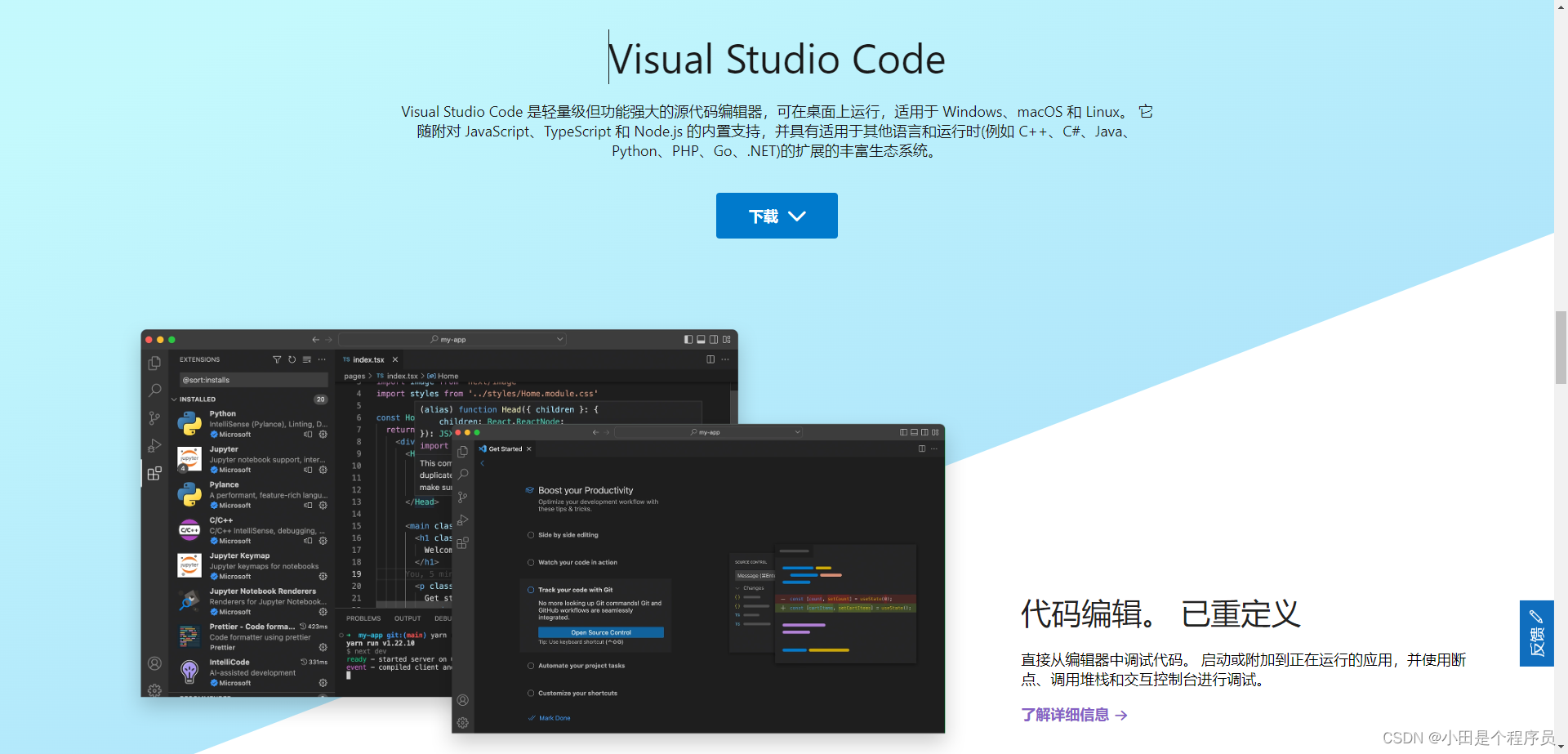This screenshot has width=1568, height=754.
Task: Open the Prettier extension manage gear
Action: 323,647
